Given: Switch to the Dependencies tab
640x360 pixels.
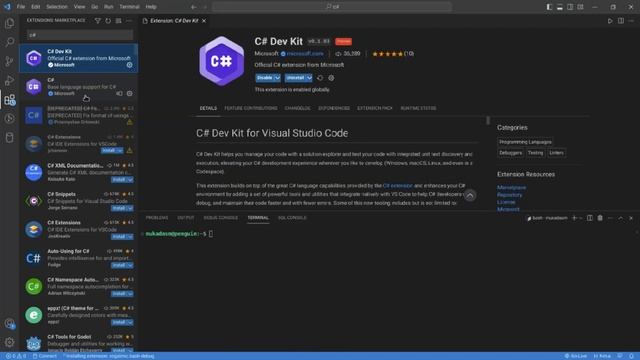Looking at the screenshot, I should point(334,108).
